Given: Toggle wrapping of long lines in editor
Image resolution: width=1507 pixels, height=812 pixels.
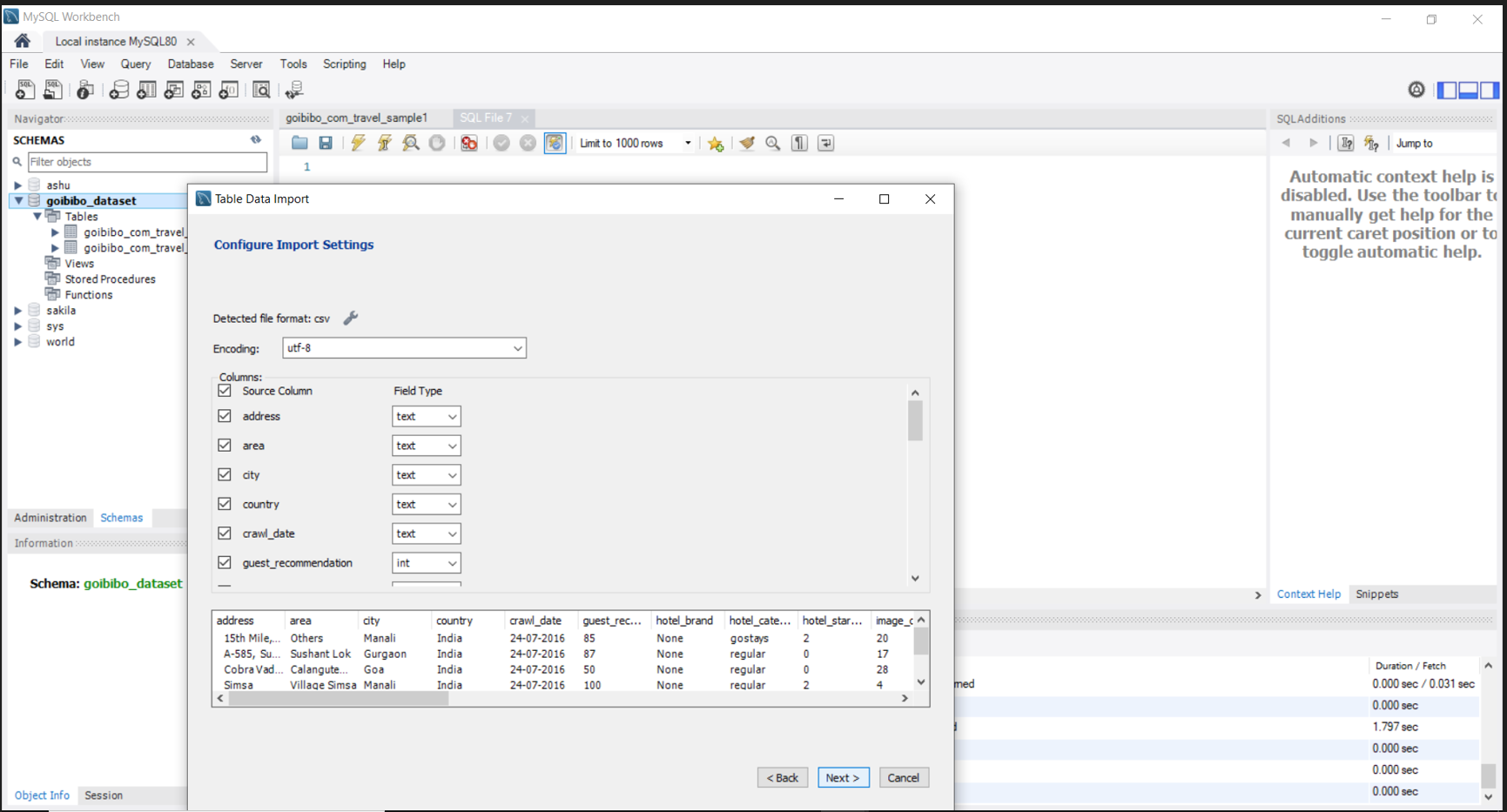Looking at the screenshot, I should pos(824,143).
